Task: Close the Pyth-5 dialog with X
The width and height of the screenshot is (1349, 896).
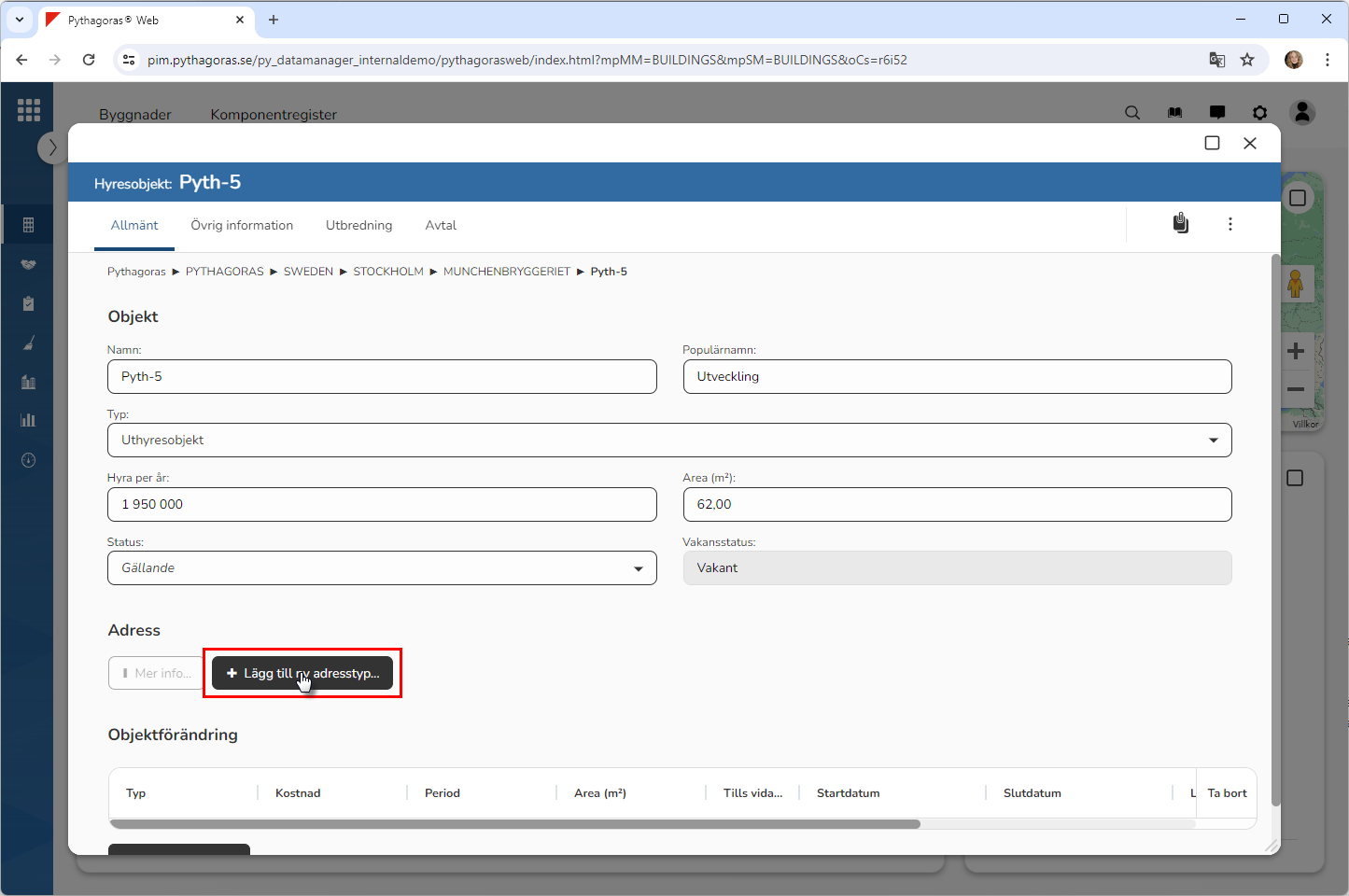Action: 1249,143
